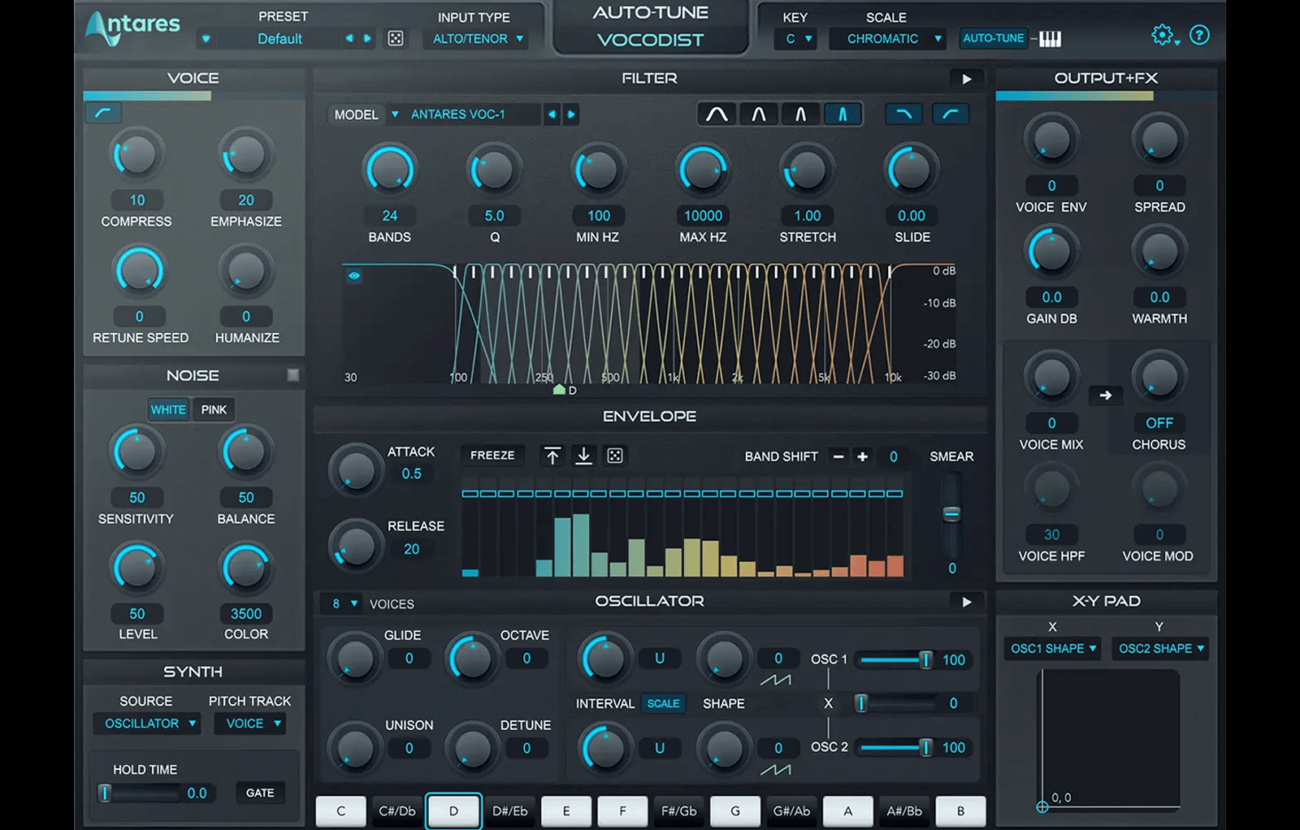Toggle the Noise section enable square

click(293, 375)
